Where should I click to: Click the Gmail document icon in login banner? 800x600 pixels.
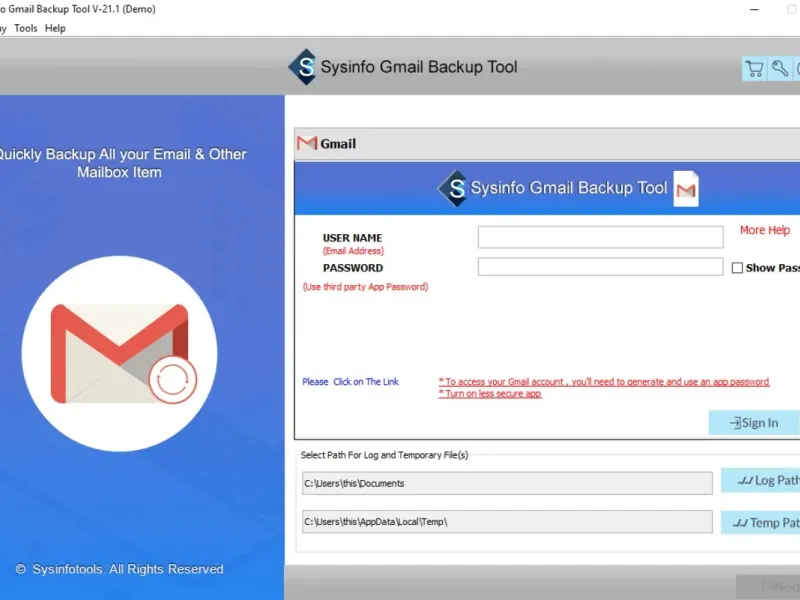[x=686, y=189]
